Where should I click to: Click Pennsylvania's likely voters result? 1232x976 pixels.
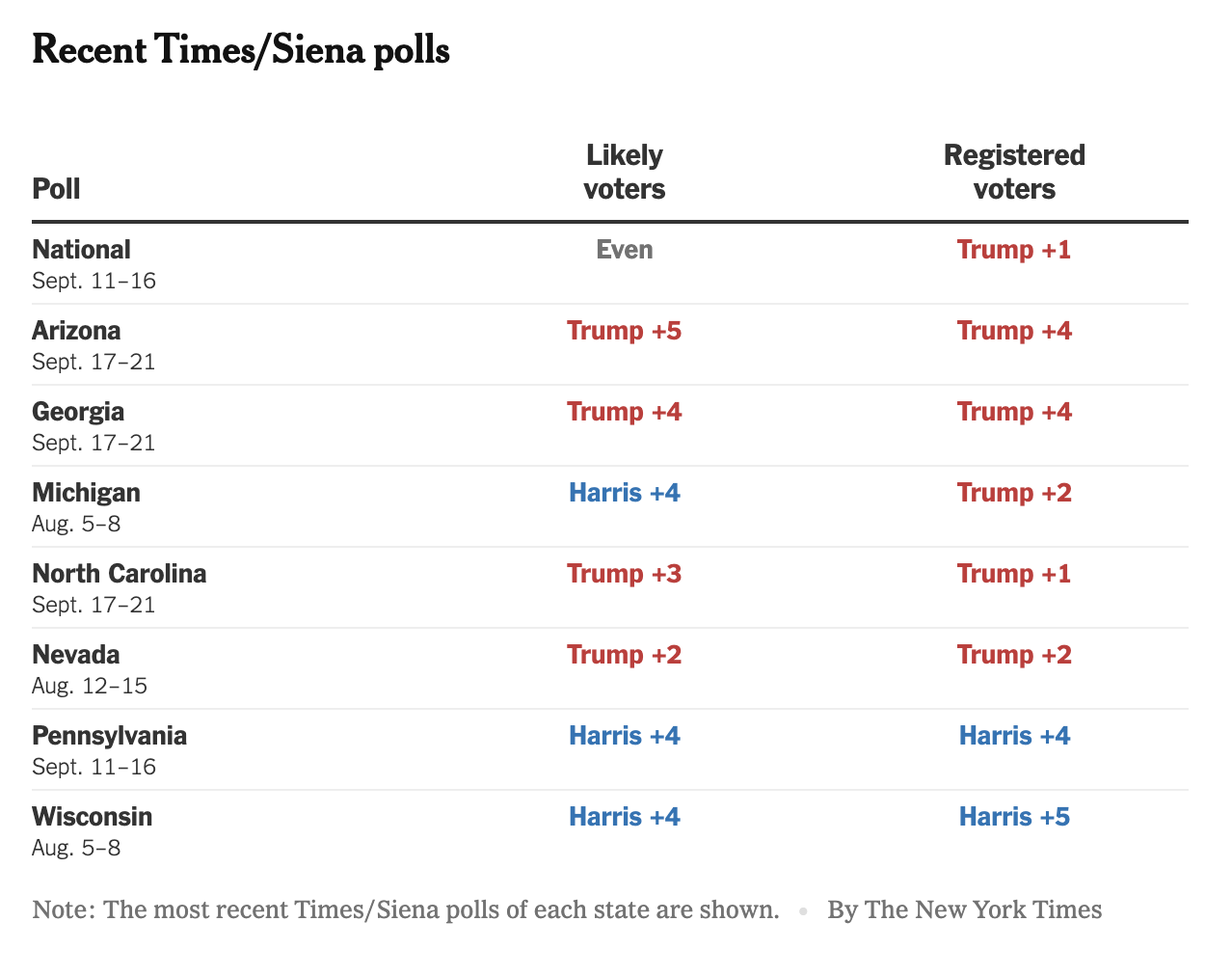625,736
